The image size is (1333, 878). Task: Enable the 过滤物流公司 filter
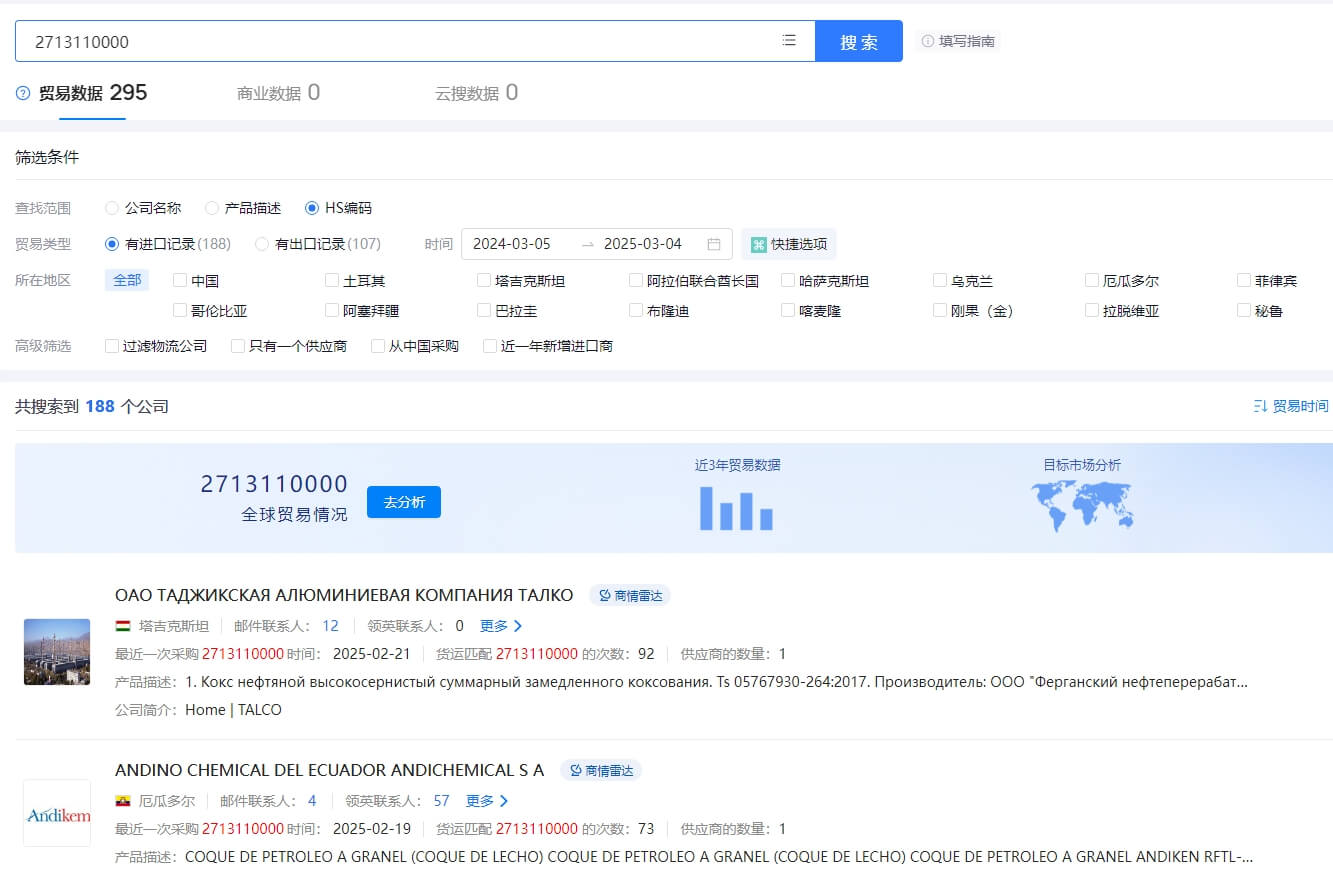112,346
